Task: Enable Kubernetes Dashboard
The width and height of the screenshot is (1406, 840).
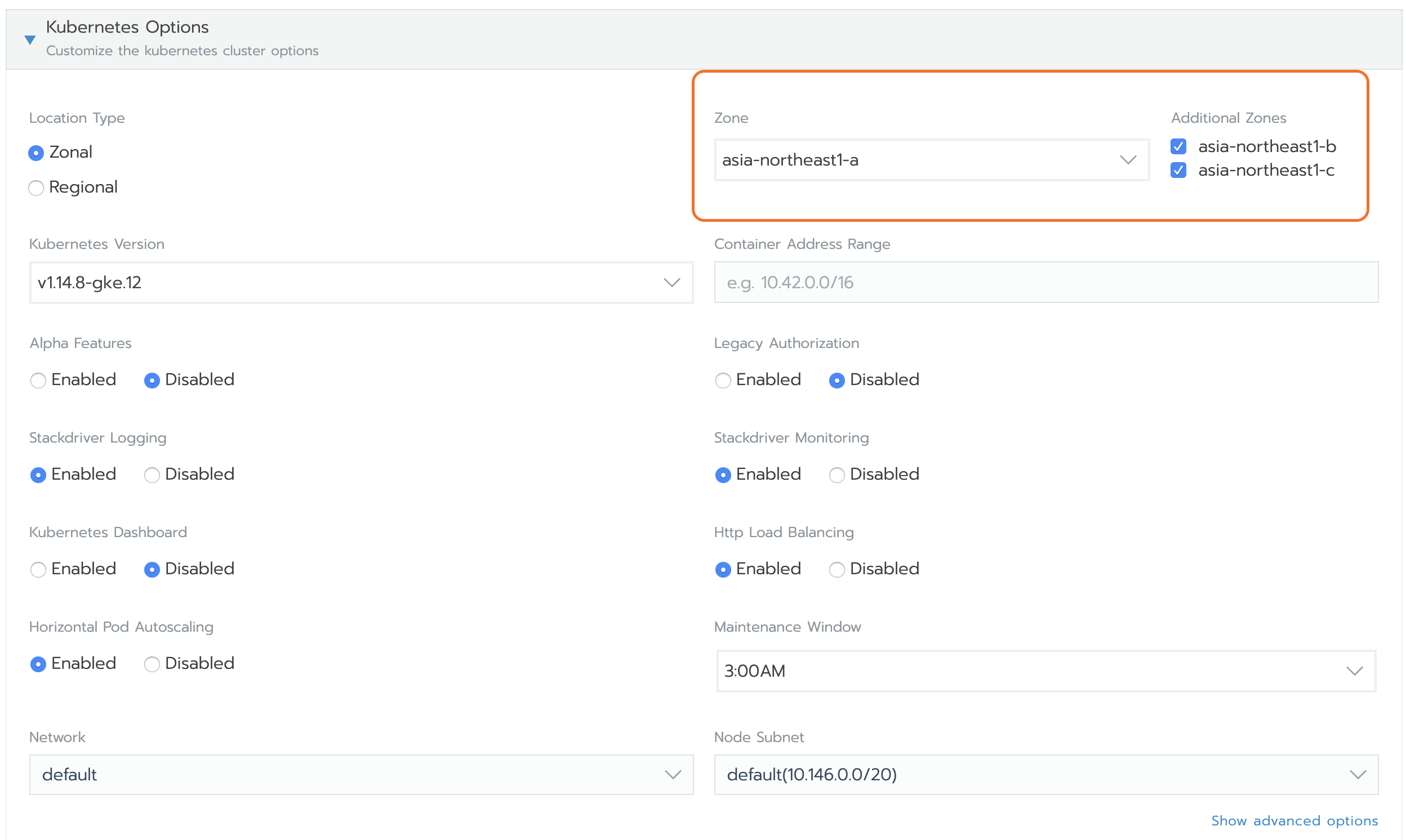Action: [x=38, y=569]
